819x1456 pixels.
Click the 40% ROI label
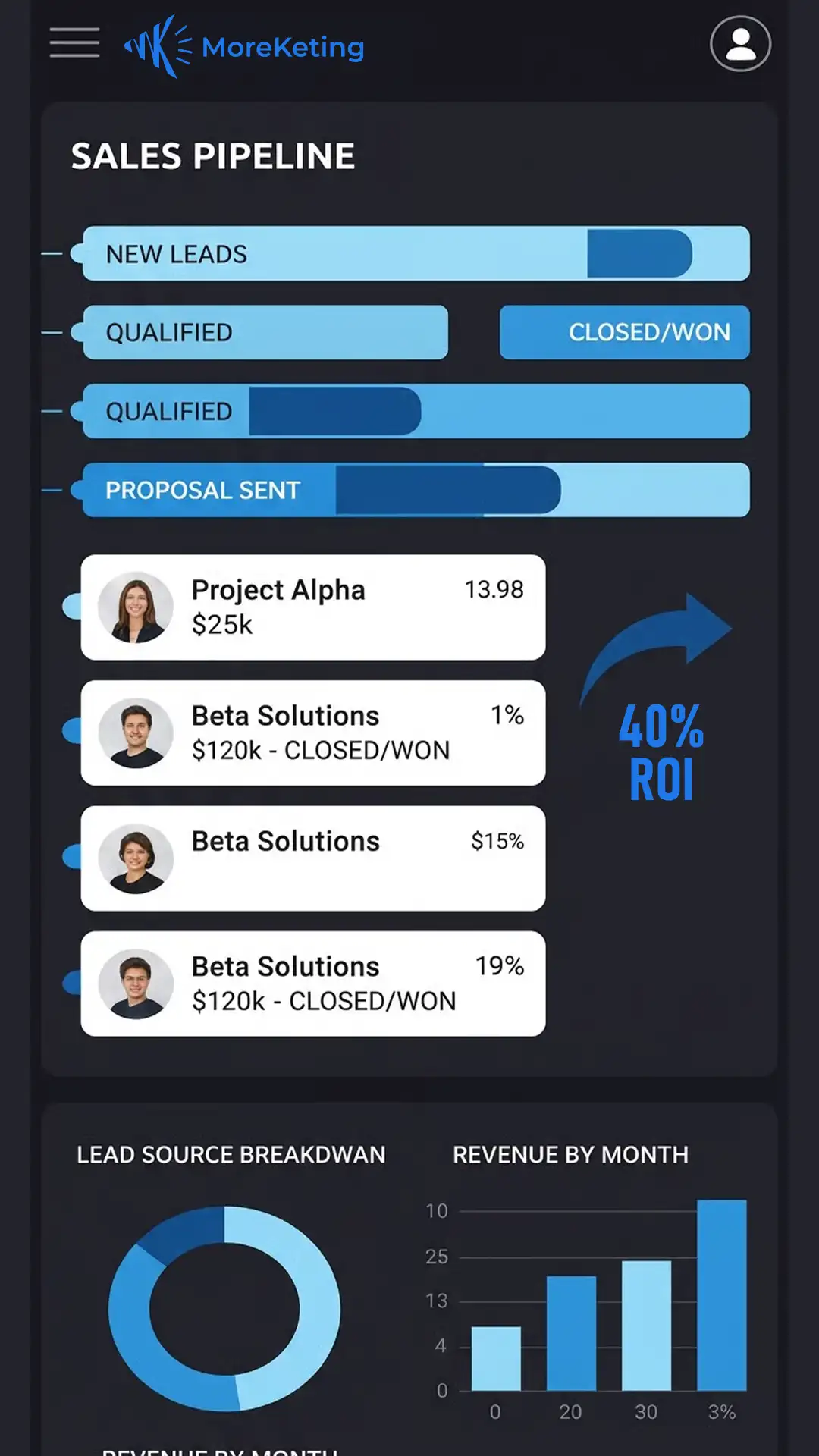tap(661, 752)
